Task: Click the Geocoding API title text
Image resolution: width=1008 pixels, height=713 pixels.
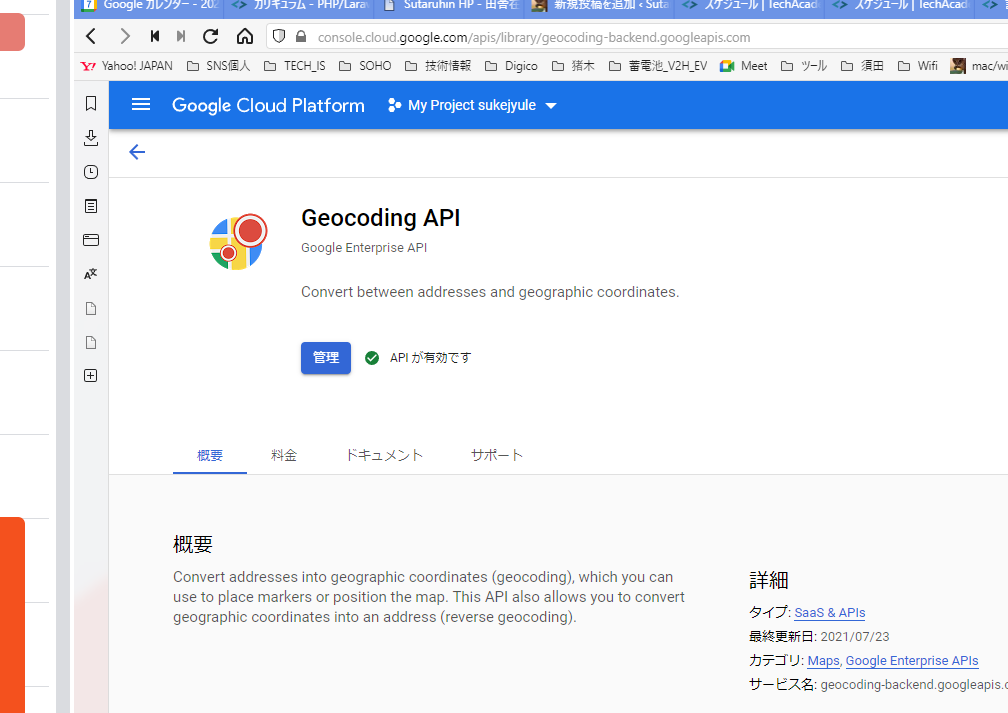Action: pos(381,218)
